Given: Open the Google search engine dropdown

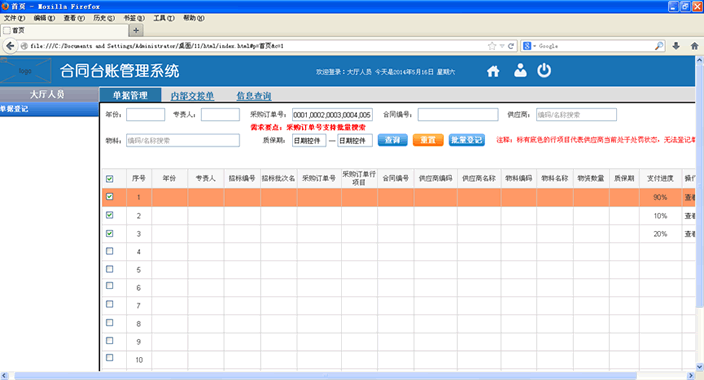Looking at the screenshot, I should (x=529, y=46).
